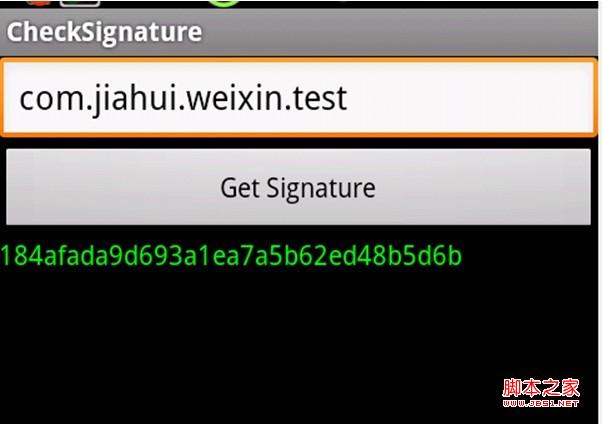
Task: Click the CheckSignature title bar
Action: (299, 32)
